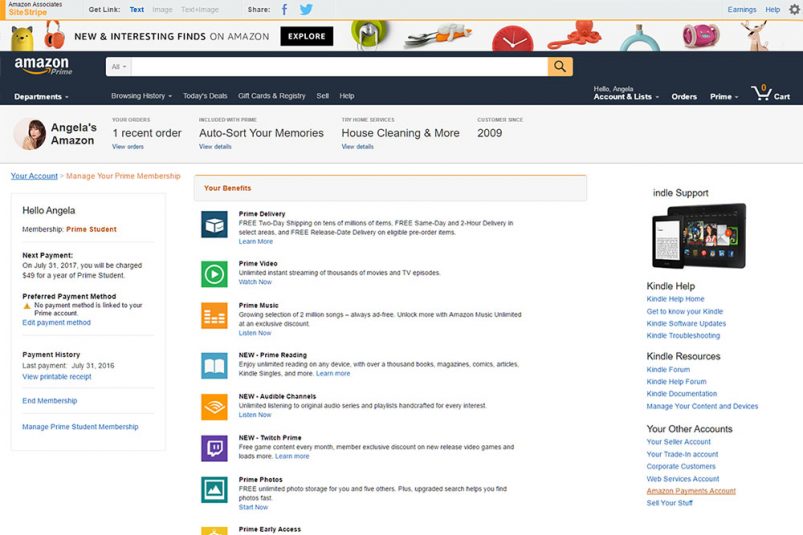
Task: Click End Membership link
Action: click(50, 400)
